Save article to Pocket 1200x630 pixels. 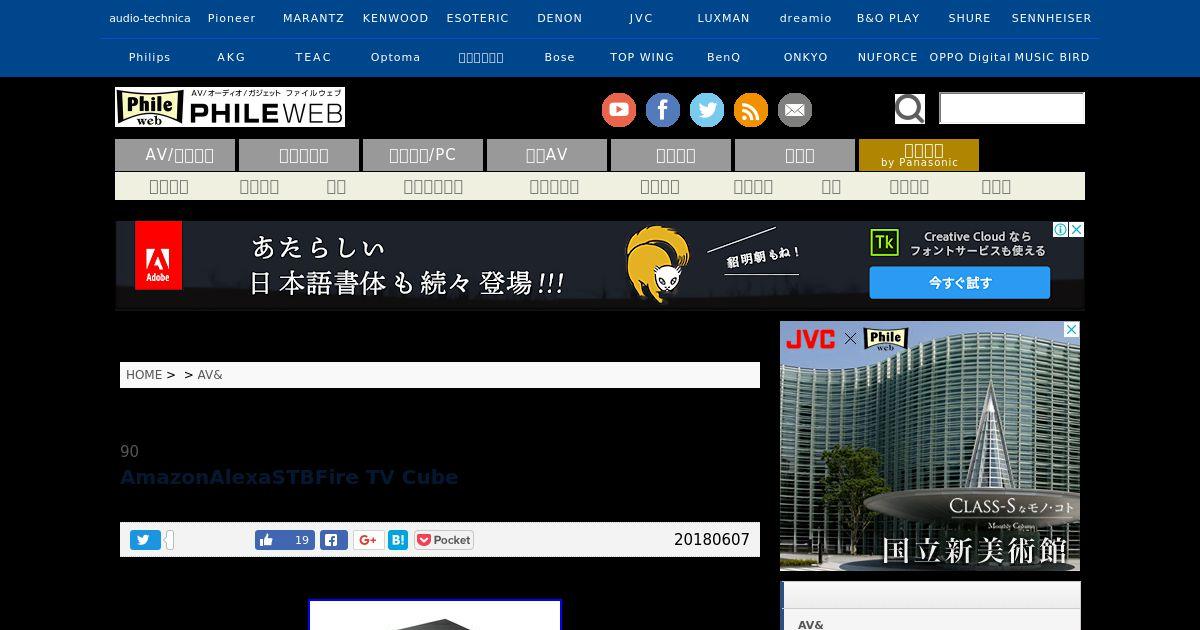point(444,540)
